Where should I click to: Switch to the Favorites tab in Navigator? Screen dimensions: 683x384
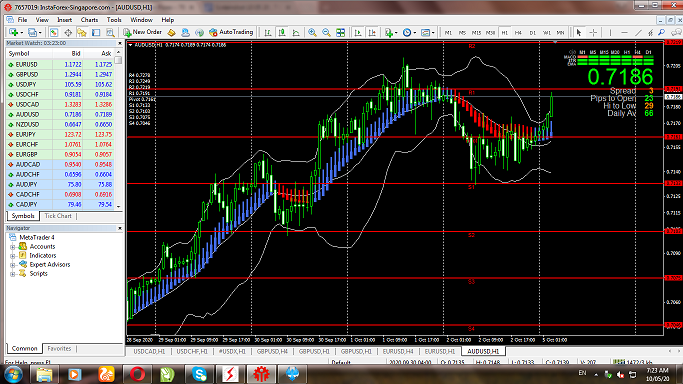click(59, 348)
